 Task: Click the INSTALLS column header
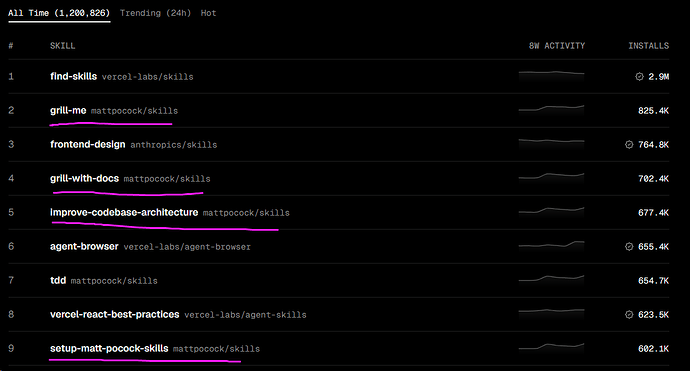(x=648, y=46)
